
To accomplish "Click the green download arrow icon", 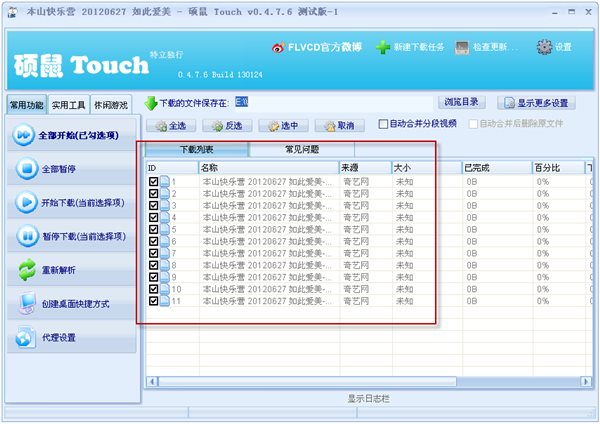I will [x=151, y=103].
